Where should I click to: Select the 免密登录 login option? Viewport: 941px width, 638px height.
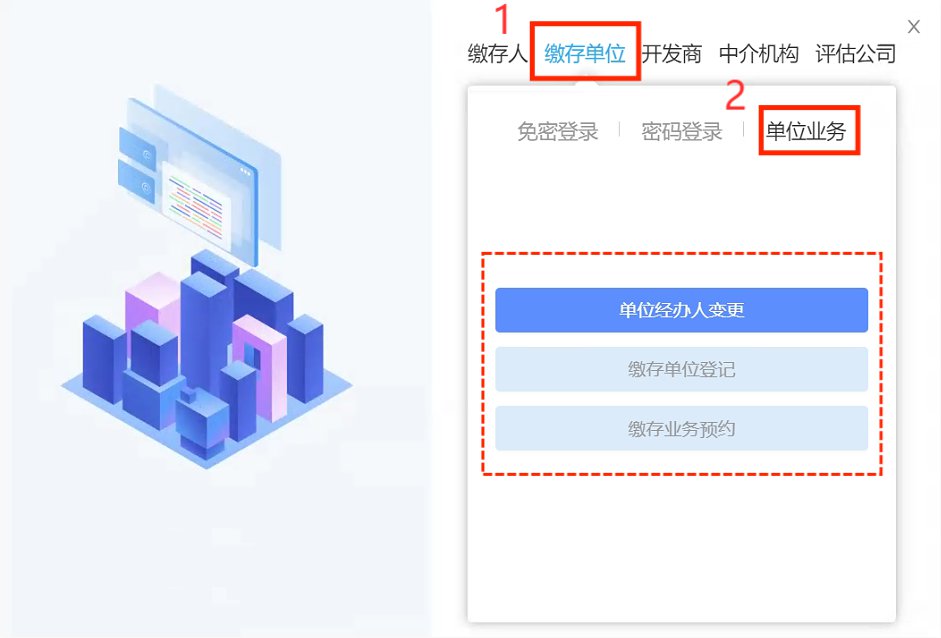click(x=558, y=131)
